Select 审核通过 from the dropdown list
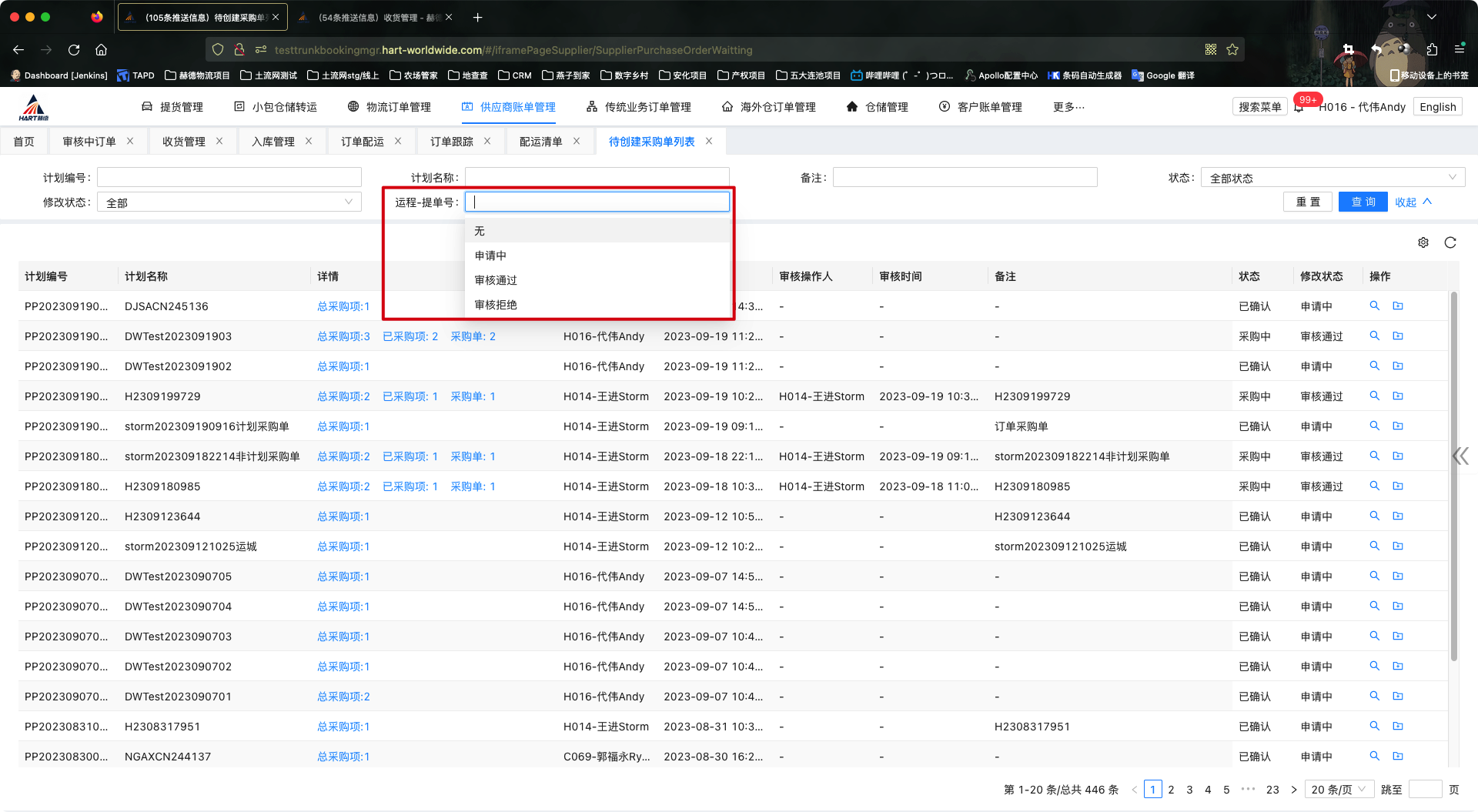 pos(496,280)
